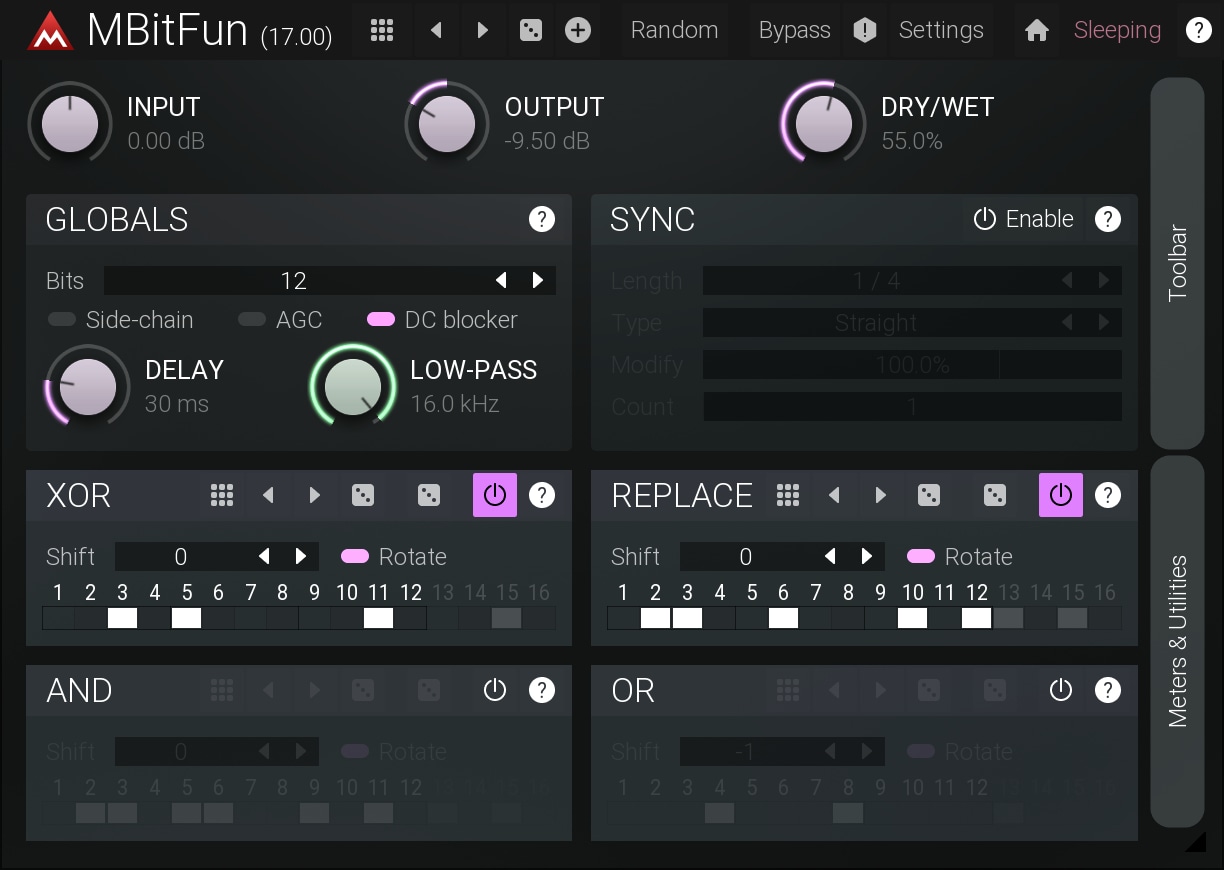Open the XOR section presets grid
The image size is (1224, 870).
[x=222, y=495]
